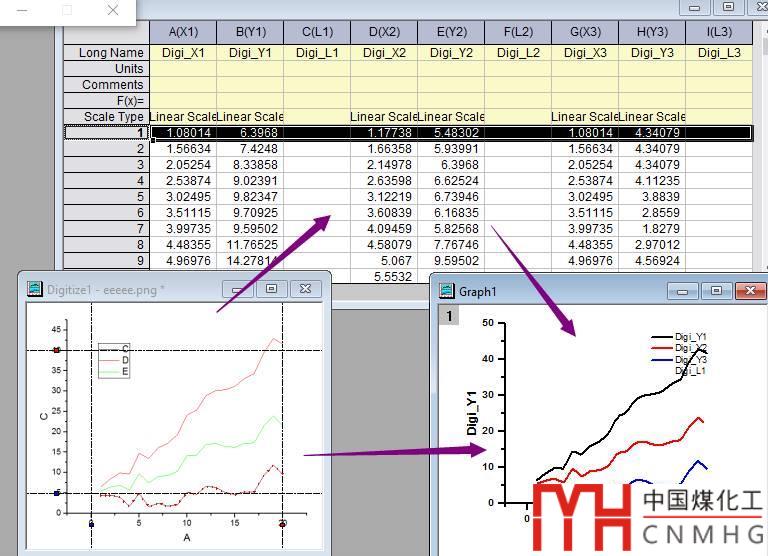Click the Digi_X1 long name cell
Screen dimensions: 768x556
click(x=183, y=53)
